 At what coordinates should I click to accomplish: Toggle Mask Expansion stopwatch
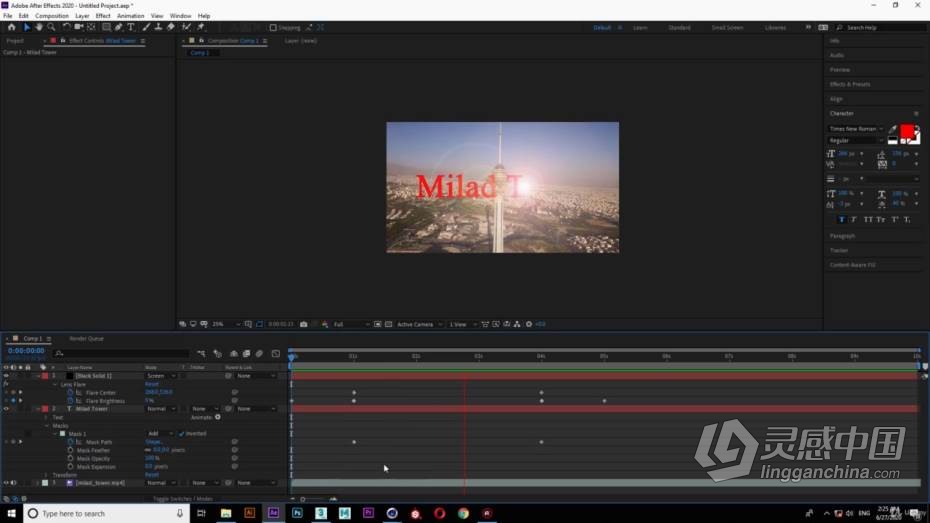click(70, 467)
